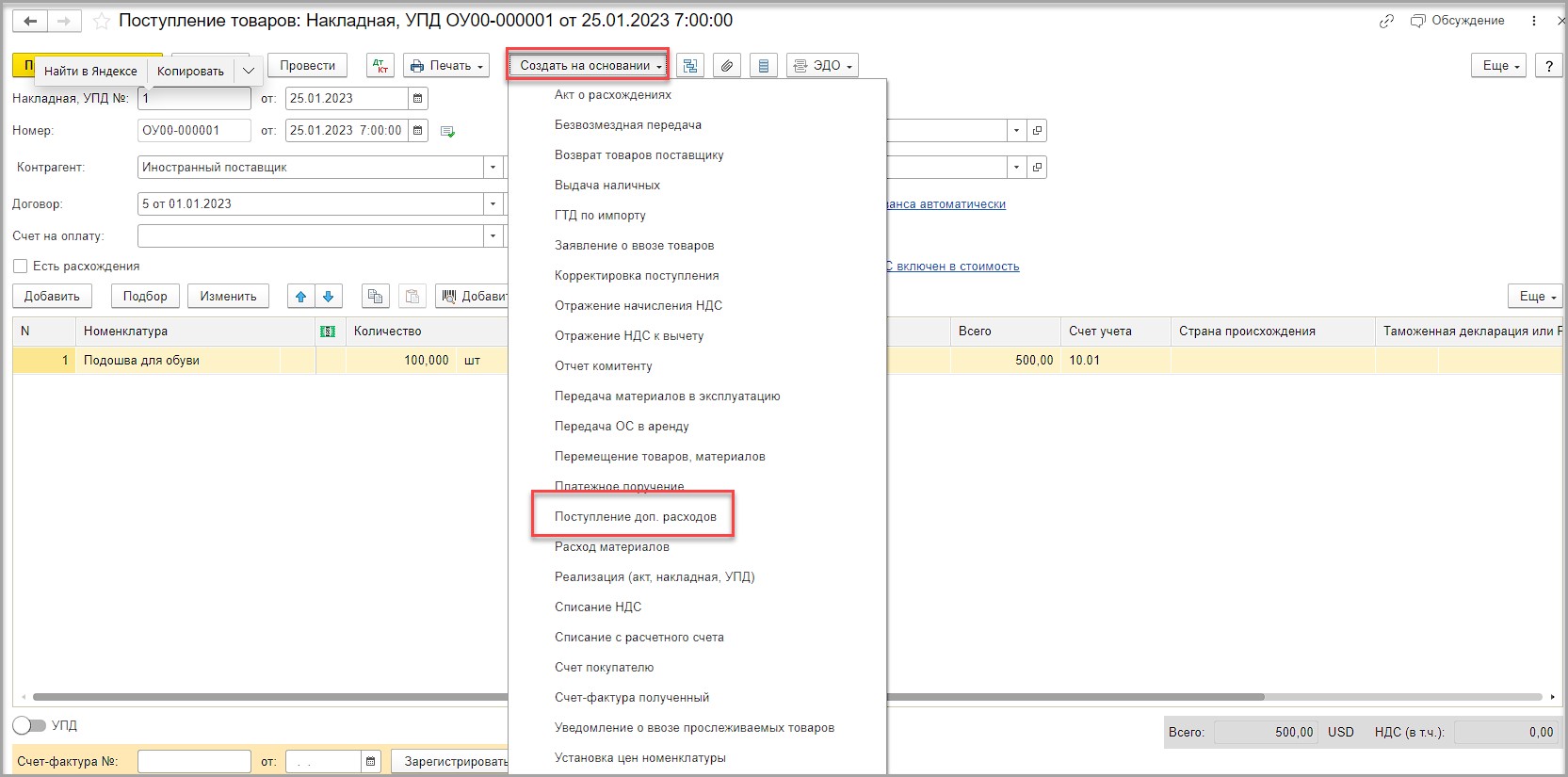1568x777 pixels.
Task: Select Поступление доп. расходов
Action: tap(636, 516)
